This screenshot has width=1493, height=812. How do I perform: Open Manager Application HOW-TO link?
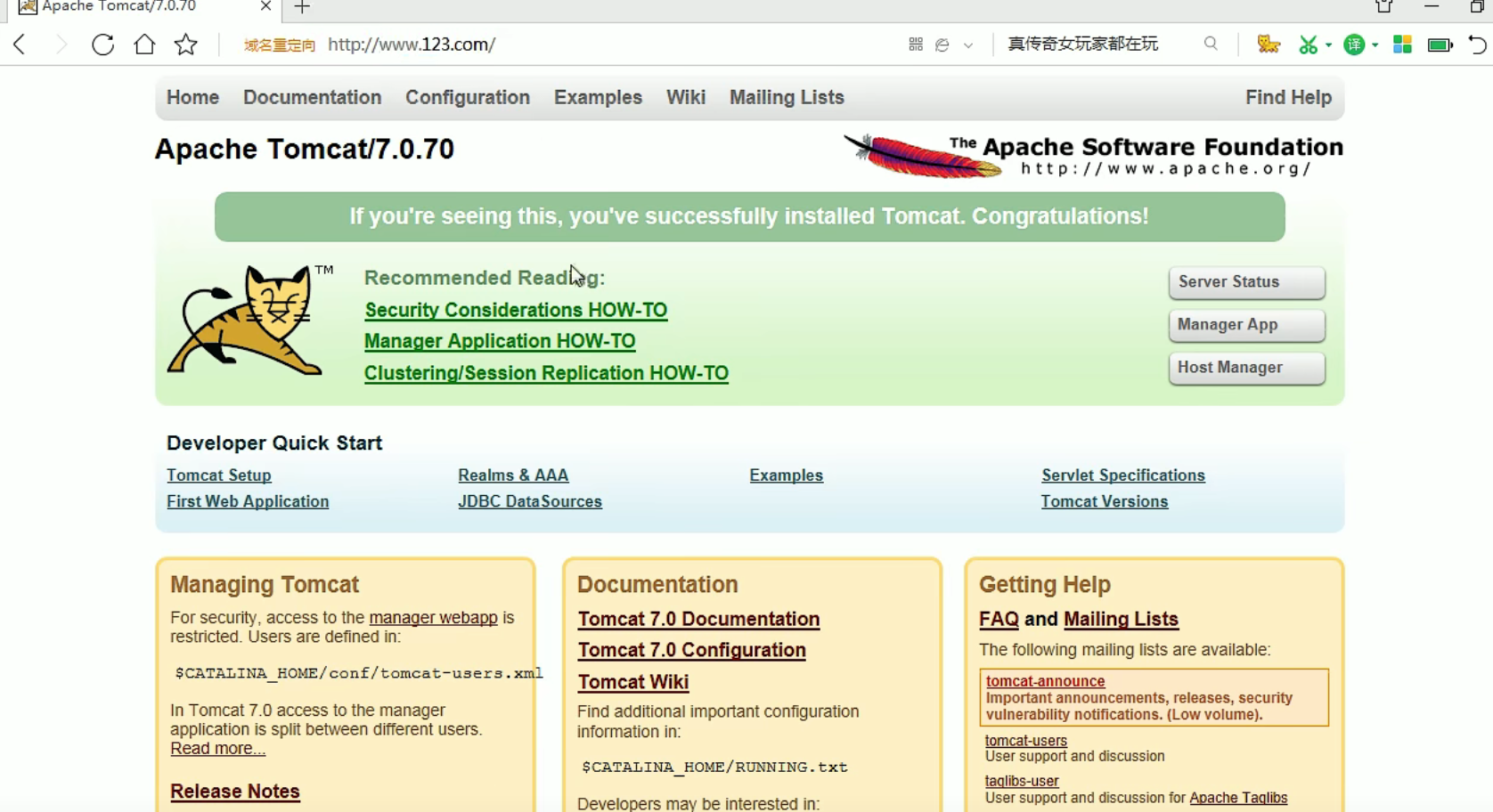pyautogui.click(x=500, y=341)
